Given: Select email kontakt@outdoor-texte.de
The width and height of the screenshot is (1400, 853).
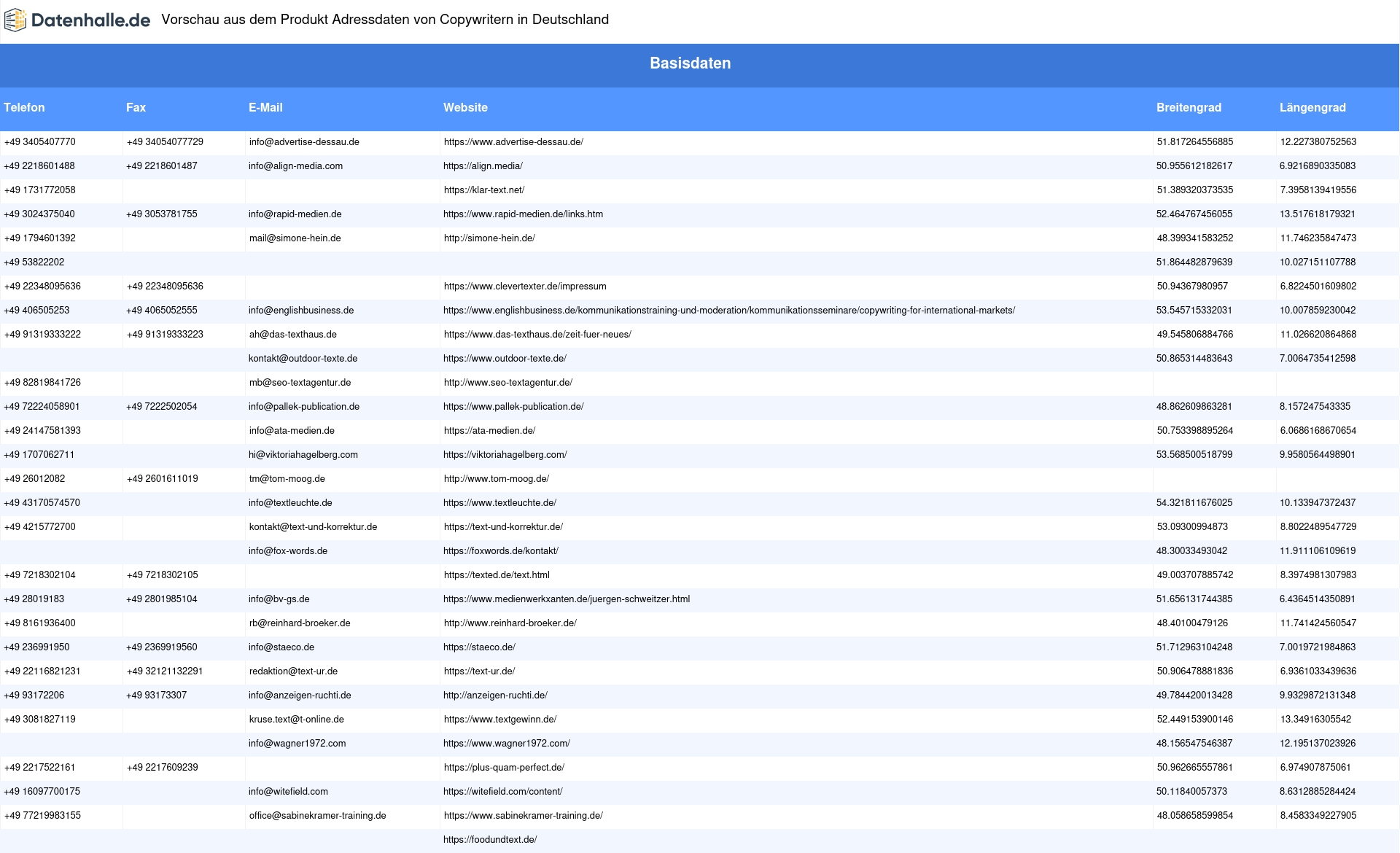Looking at the screenshot, I should point(303,359).
